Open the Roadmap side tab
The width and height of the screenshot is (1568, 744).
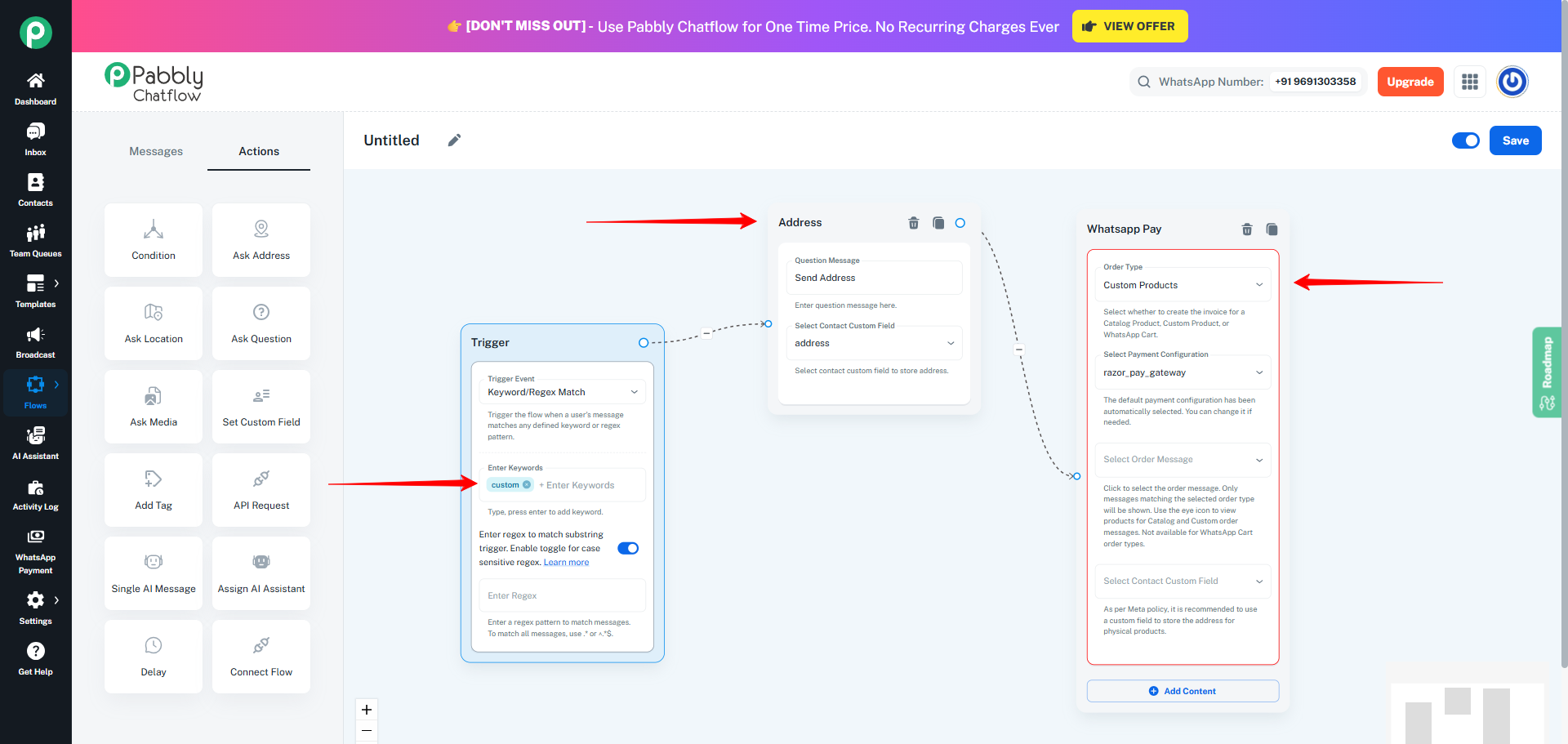click(x=1546, y=372)
